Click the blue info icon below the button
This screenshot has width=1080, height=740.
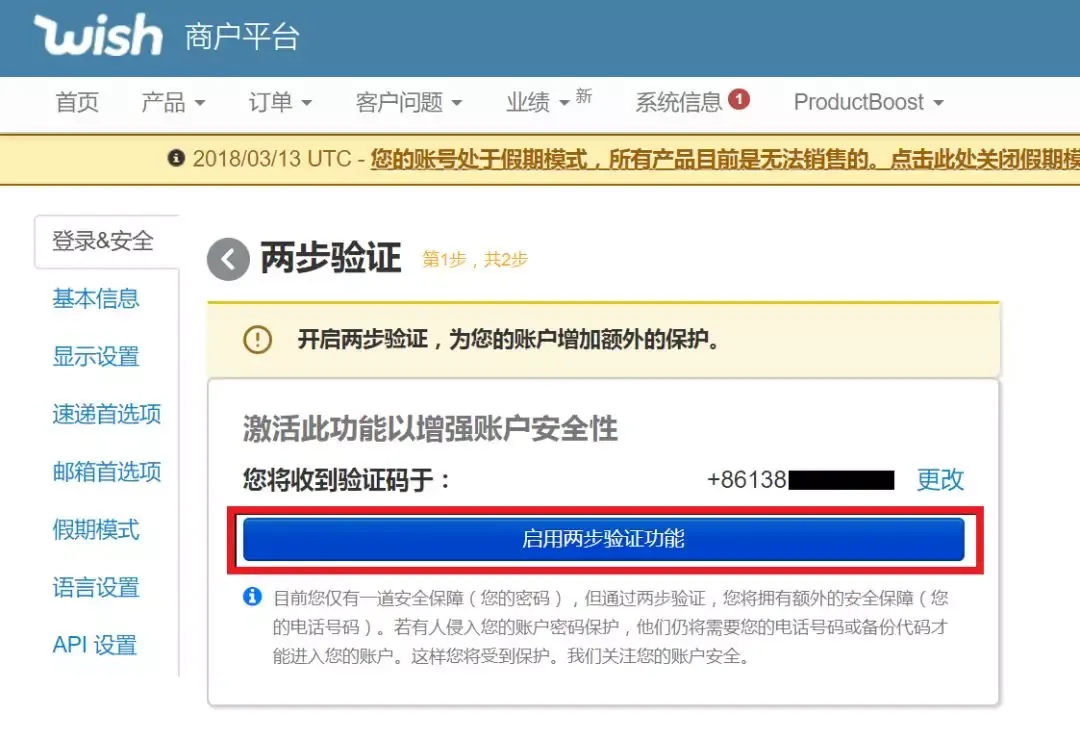pyautogui.click(x=252, y=596)
